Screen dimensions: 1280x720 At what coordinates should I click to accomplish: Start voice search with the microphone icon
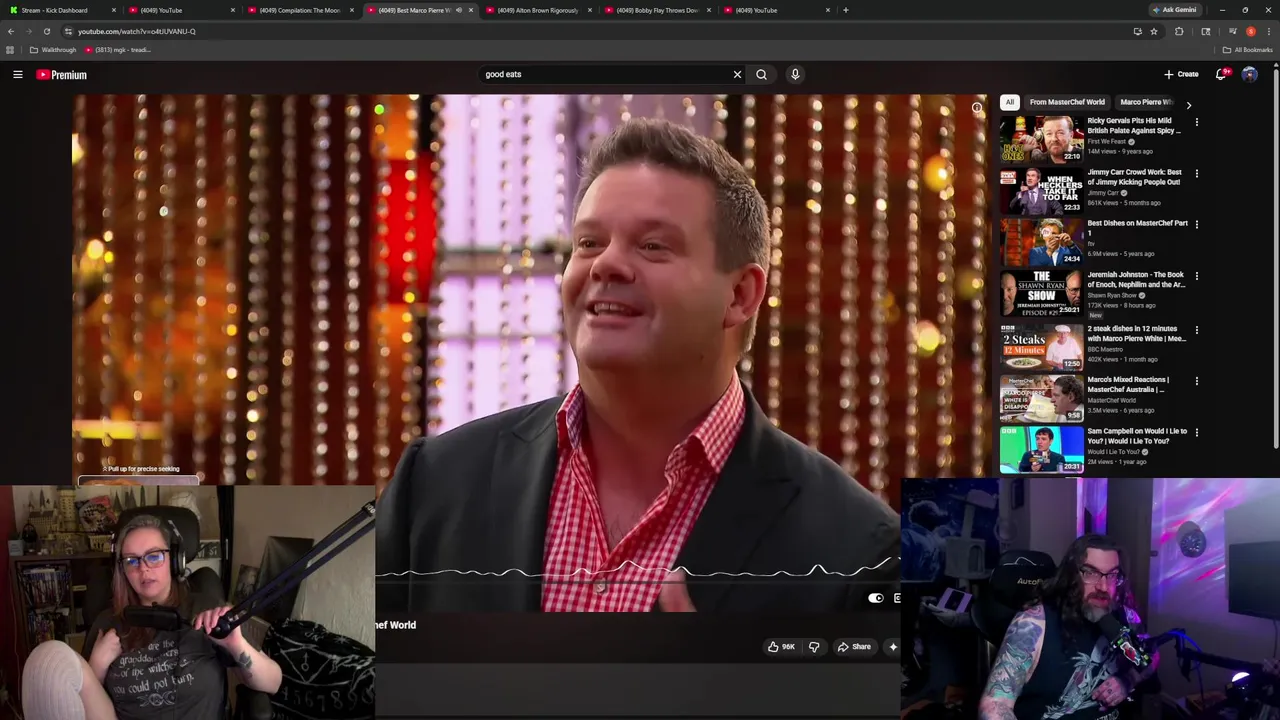(x=795, y=74)
